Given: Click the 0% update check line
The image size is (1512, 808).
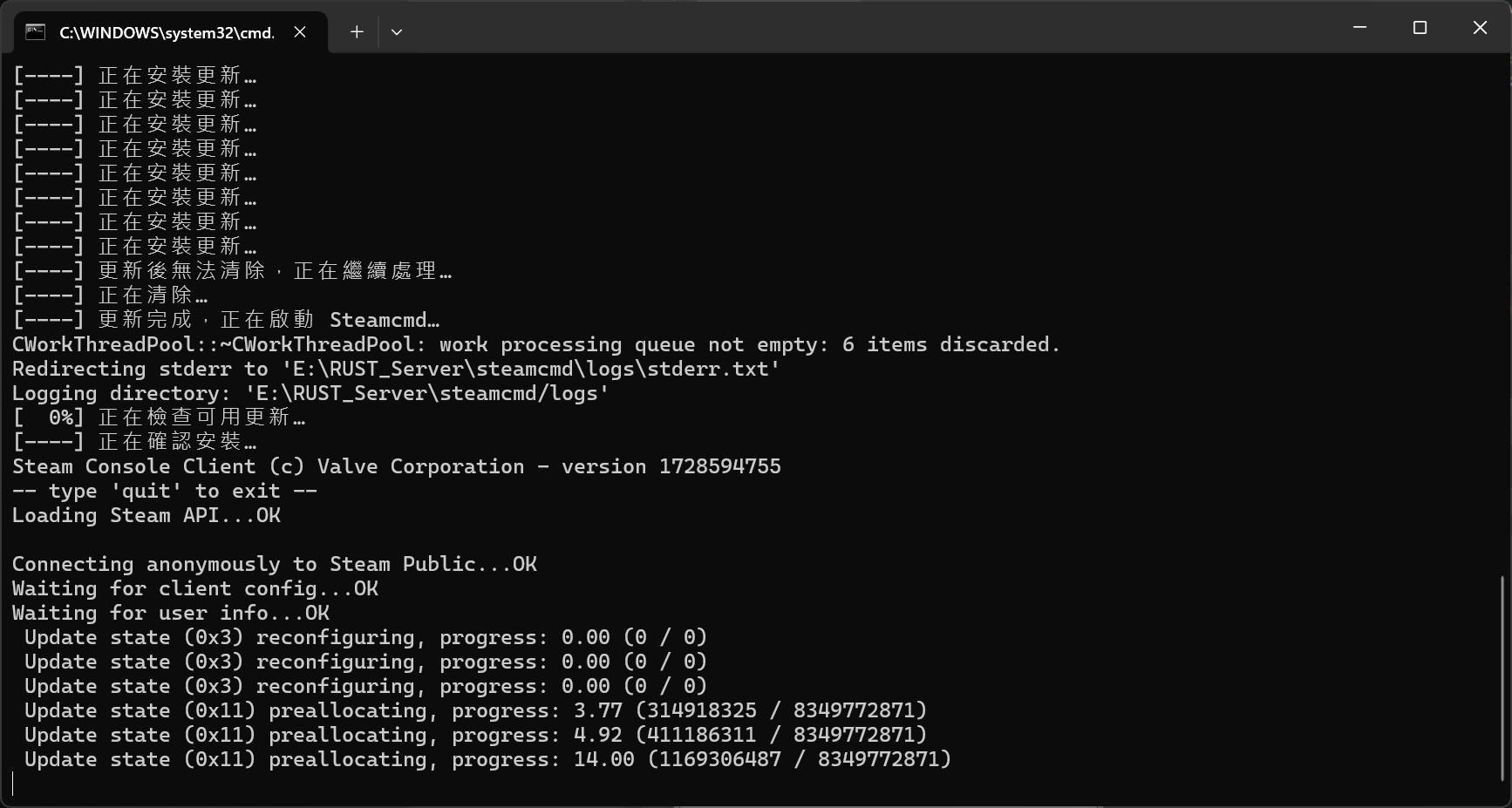Looking at the screenshot, I should pyautogui.click(x=160, y=418).
